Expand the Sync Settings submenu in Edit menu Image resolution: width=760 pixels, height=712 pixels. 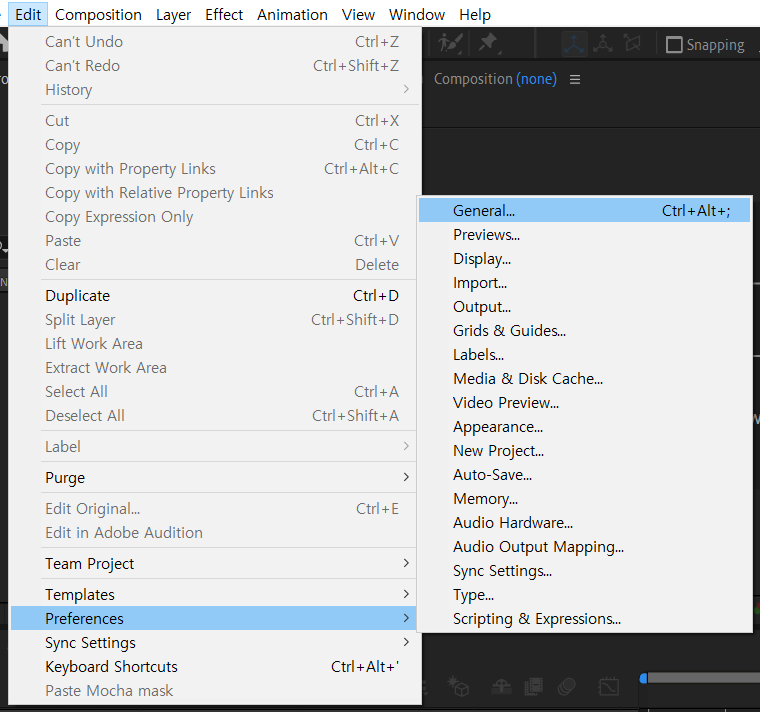(x=214, y=643)
